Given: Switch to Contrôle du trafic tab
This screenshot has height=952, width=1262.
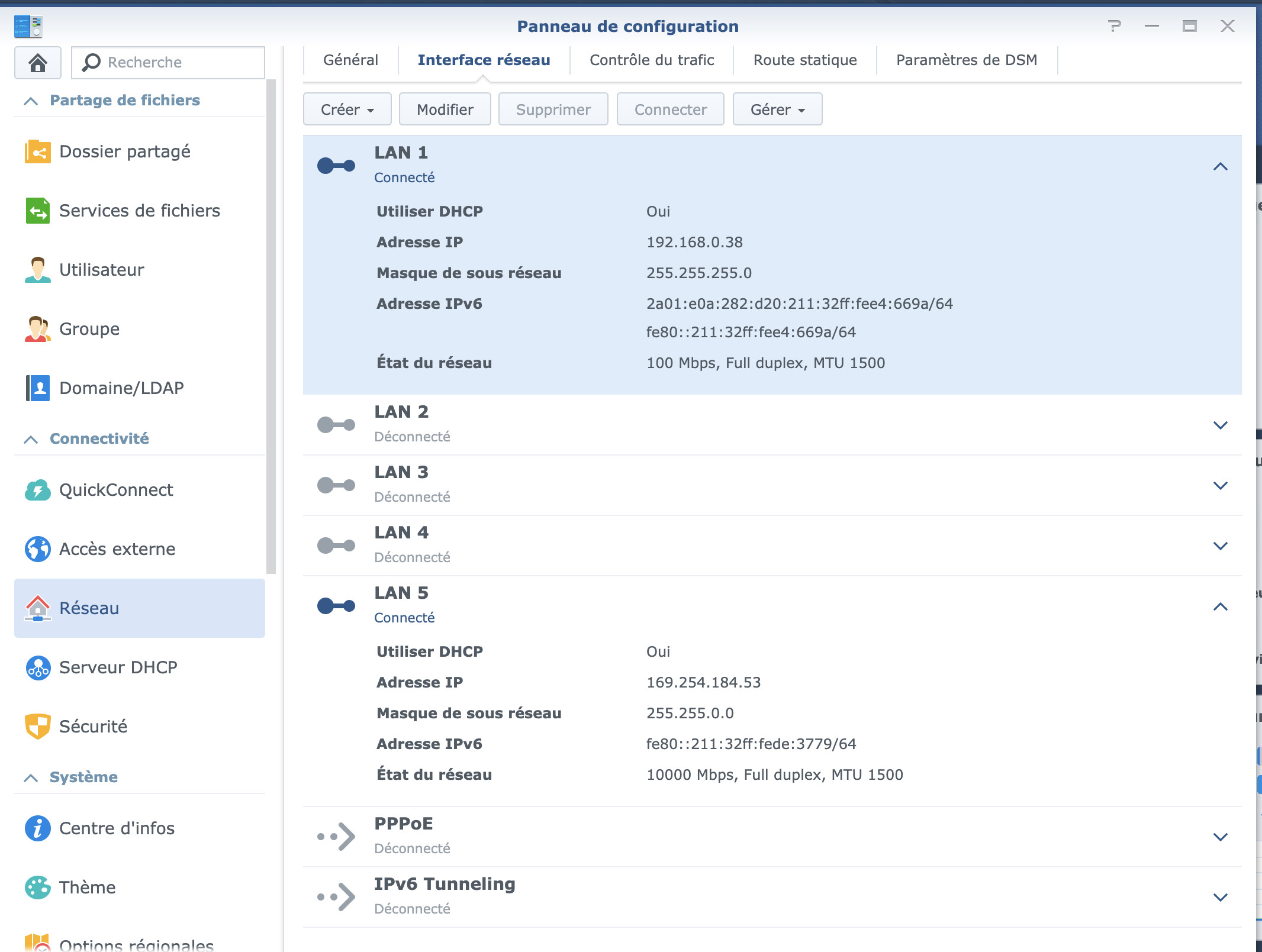Looking at the screenshot, I should (x=651, y=60).
